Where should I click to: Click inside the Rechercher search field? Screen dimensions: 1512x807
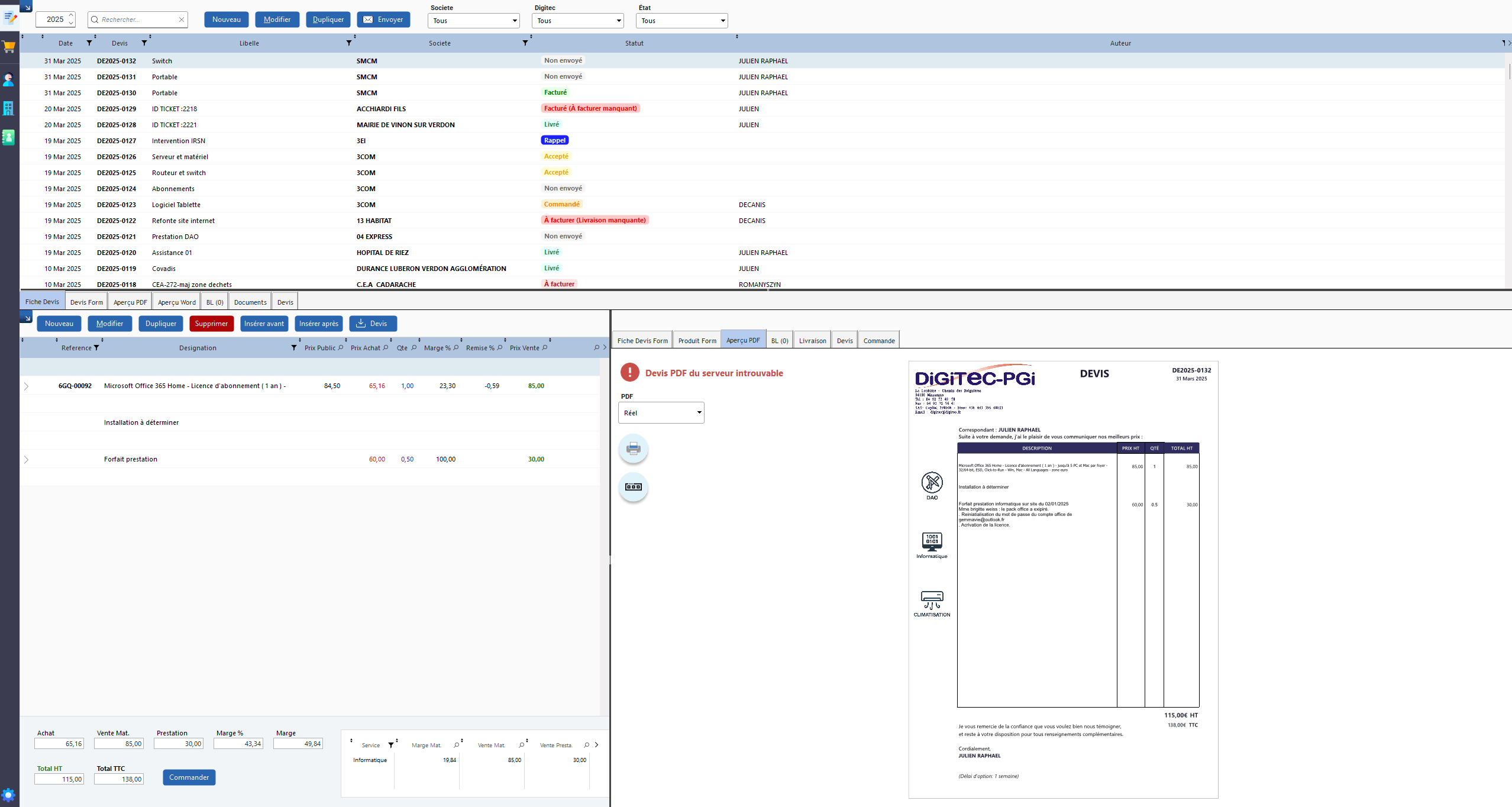pyautogui.click(x=133, y=20)
